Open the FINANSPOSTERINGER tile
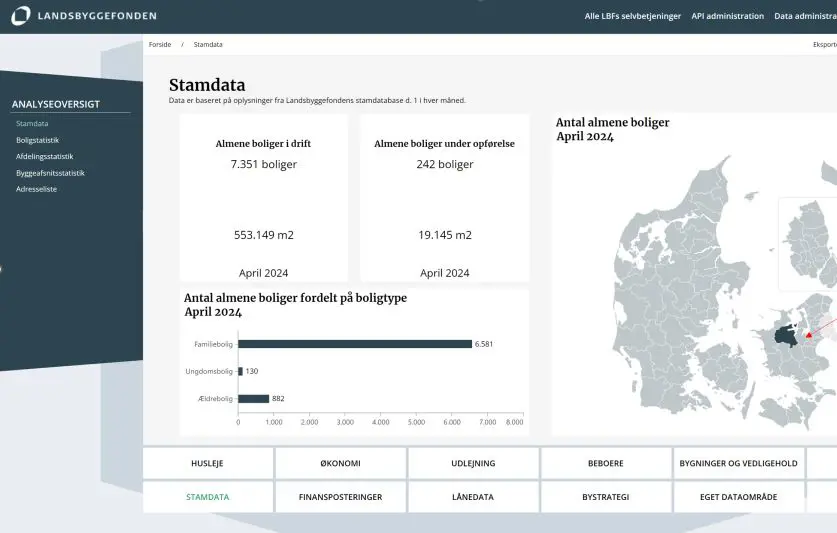 (340, 497)
